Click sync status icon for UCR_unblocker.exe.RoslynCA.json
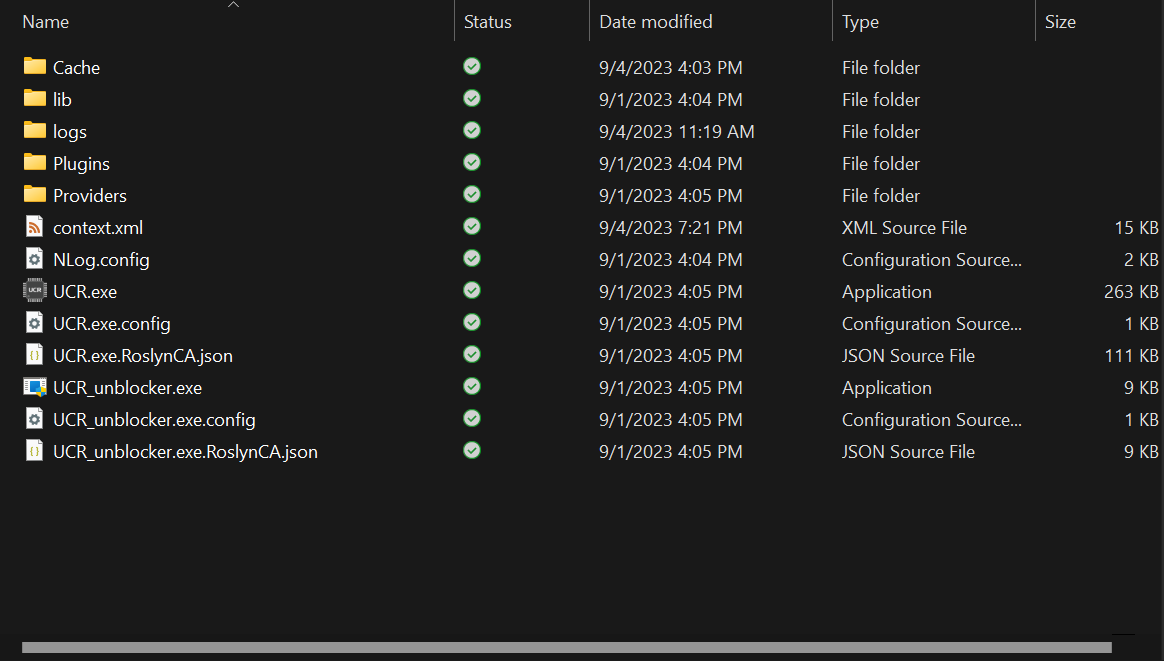 coord(472,449)
